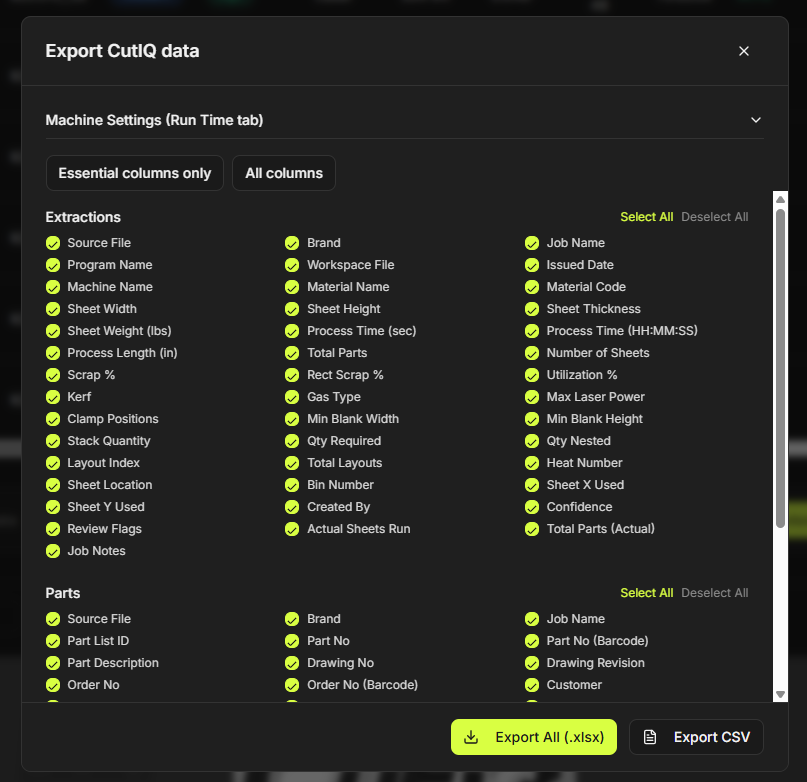Screen dimensions: 807x782
Task: Uncheck Material Code
Action: click(x=532, y=287)
